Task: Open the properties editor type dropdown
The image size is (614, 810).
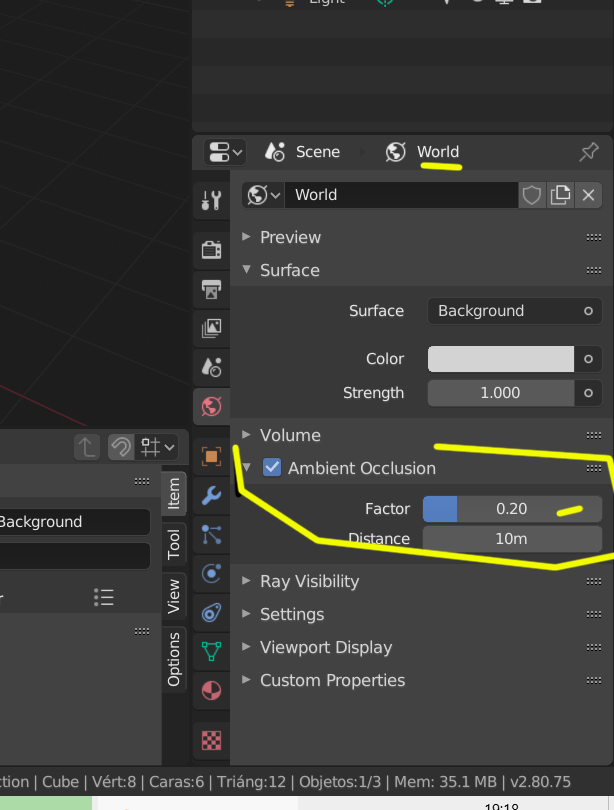Action: (225, 152)
